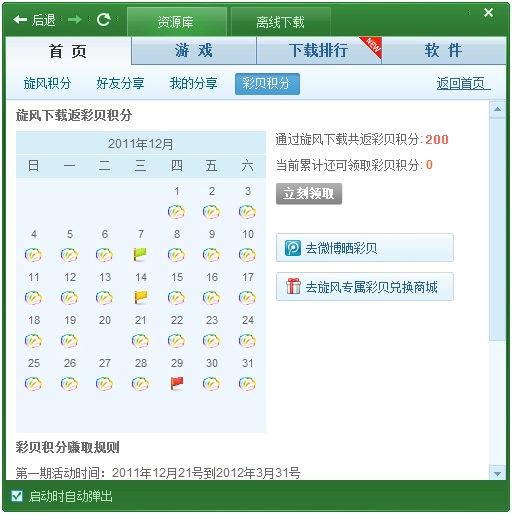Toggle the 启动时自动弹出 checkbox
The height and width of the screenshot is (514, 512).
pyautogui.click(x=17, y=496)
